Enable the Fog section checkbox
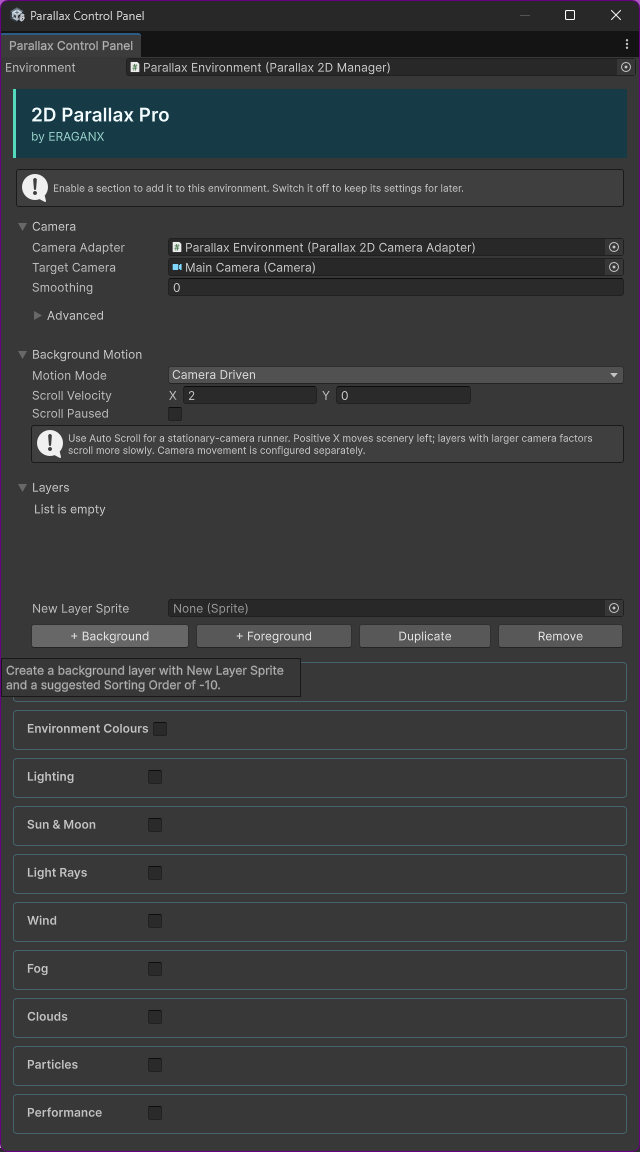Image resolution: width=640 pixels, height=1152 pixels. point(155,969)
